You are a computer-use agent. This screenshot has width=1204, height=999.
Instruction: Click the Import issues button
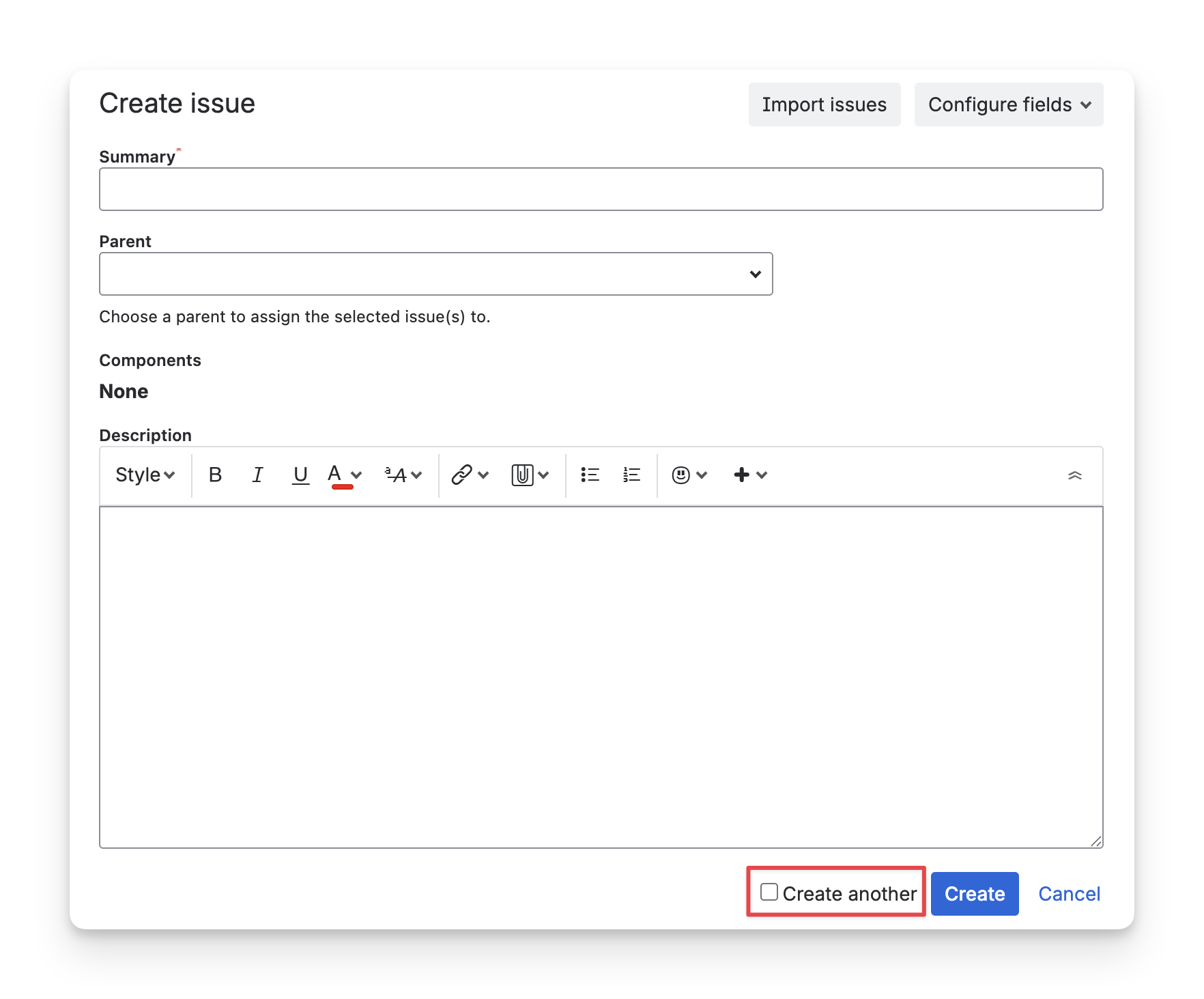[824, 104]
